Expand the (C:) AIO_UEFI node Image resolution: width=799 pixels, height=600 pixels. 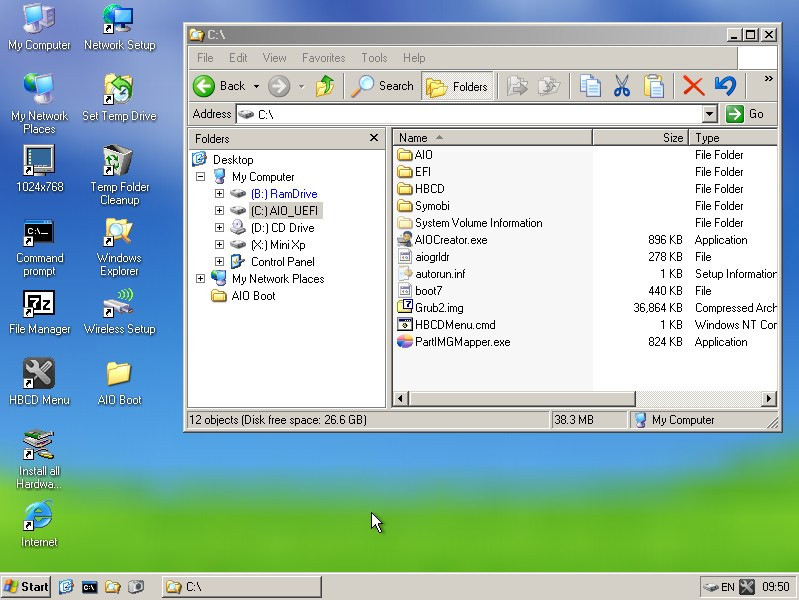pyautogui.click(x=219, y=211)
